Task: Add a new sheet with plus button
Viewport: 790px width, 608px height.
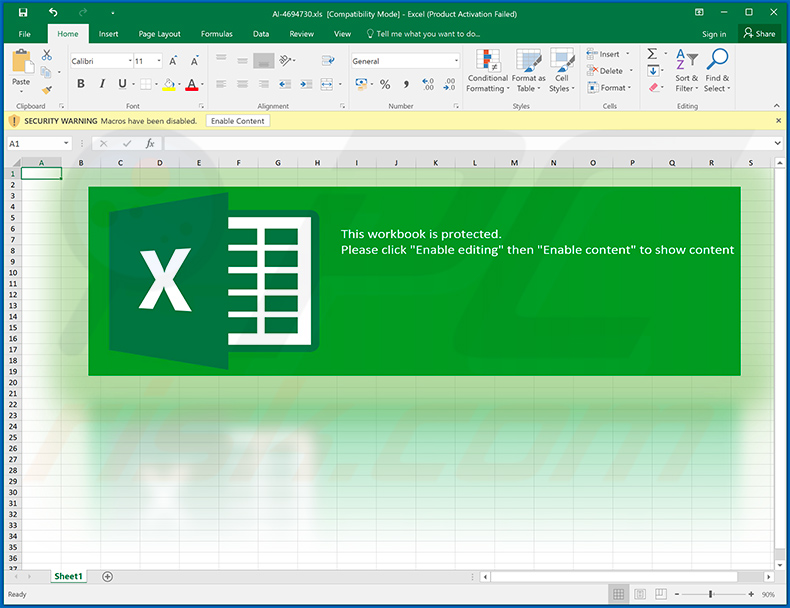Action: coord(107,576)
